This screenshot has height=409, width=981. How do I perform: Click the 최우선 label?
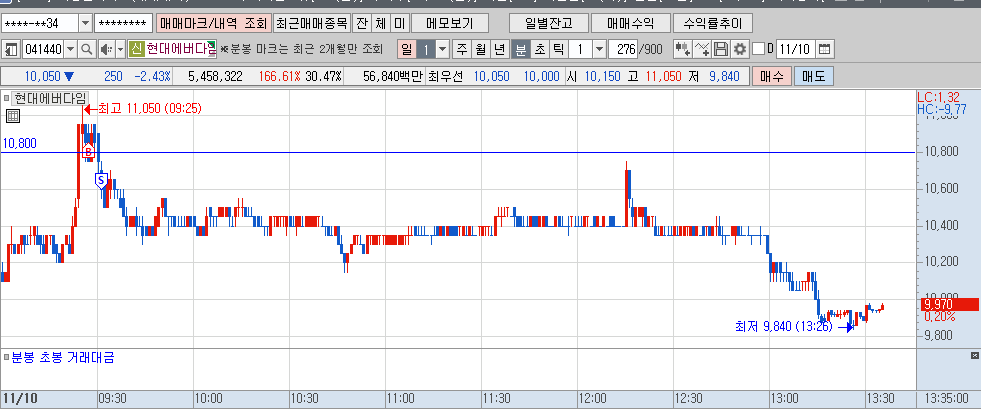click(445, 76)
